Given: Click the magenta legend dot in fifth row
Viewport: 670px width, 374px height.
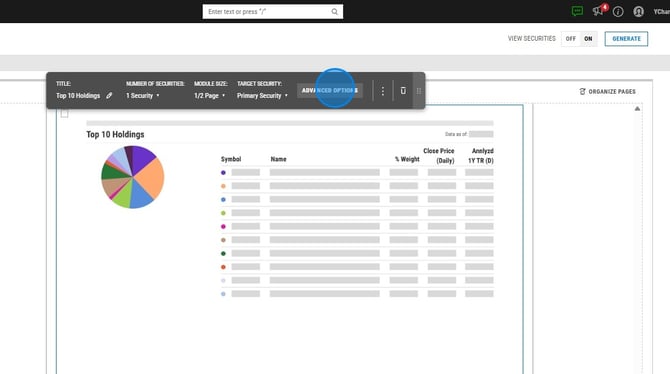Looking at the screenshot, I should coord(223,227).
